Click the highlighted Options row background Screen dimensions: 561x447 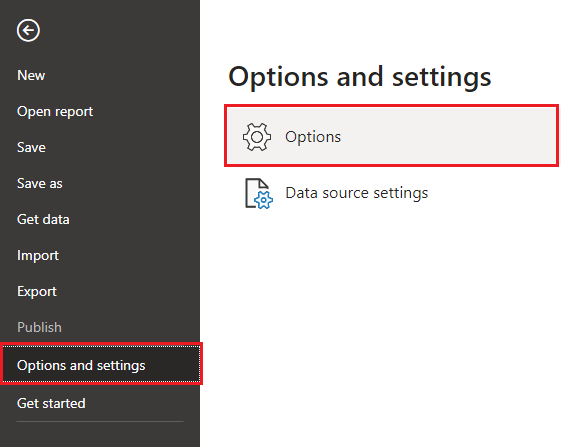(392, 136)
